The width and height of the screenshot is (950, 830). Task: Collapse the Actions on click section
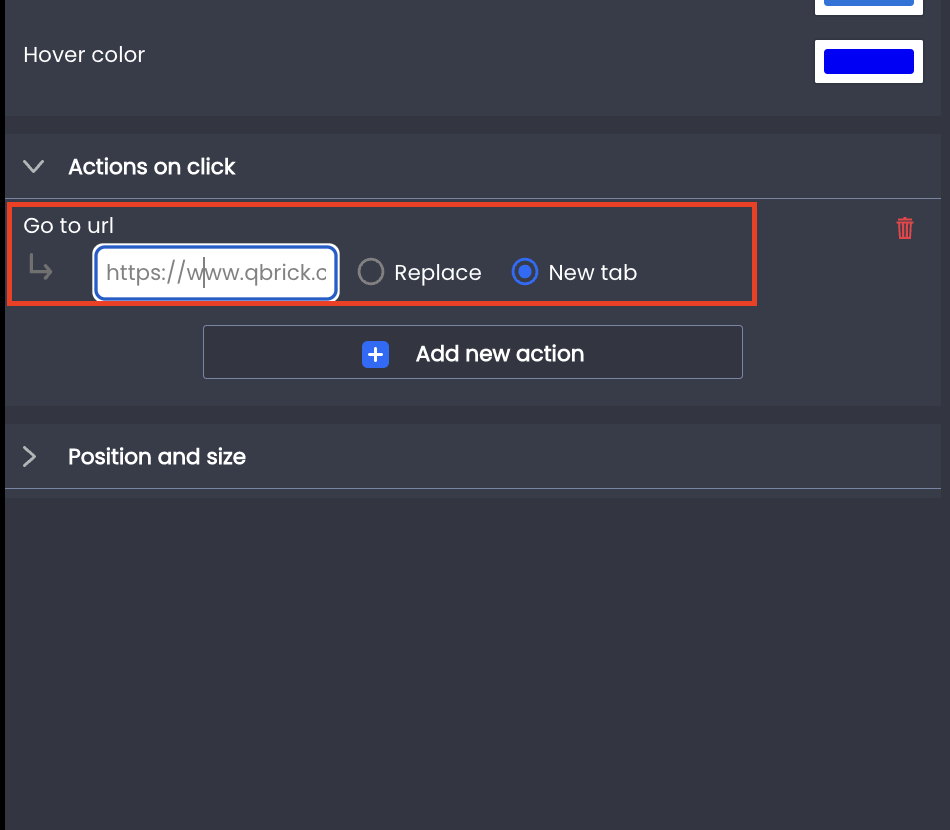pos(33,167)
